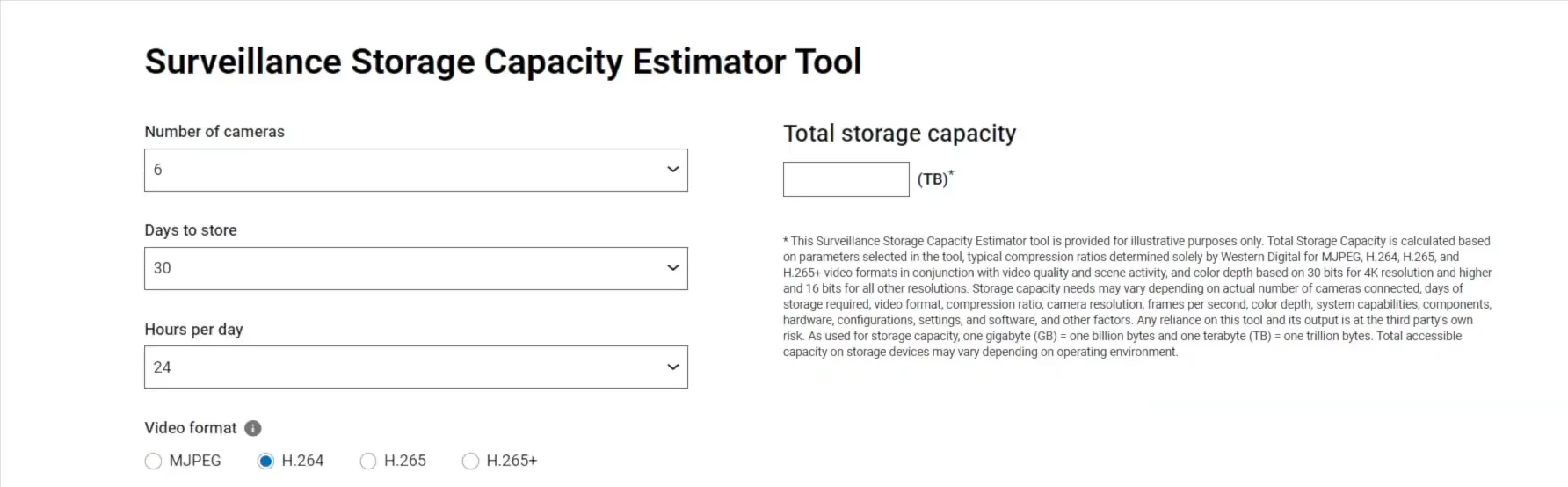
Task: Open the Number of cameras dropdown arrow
Action: click(672, 170)
